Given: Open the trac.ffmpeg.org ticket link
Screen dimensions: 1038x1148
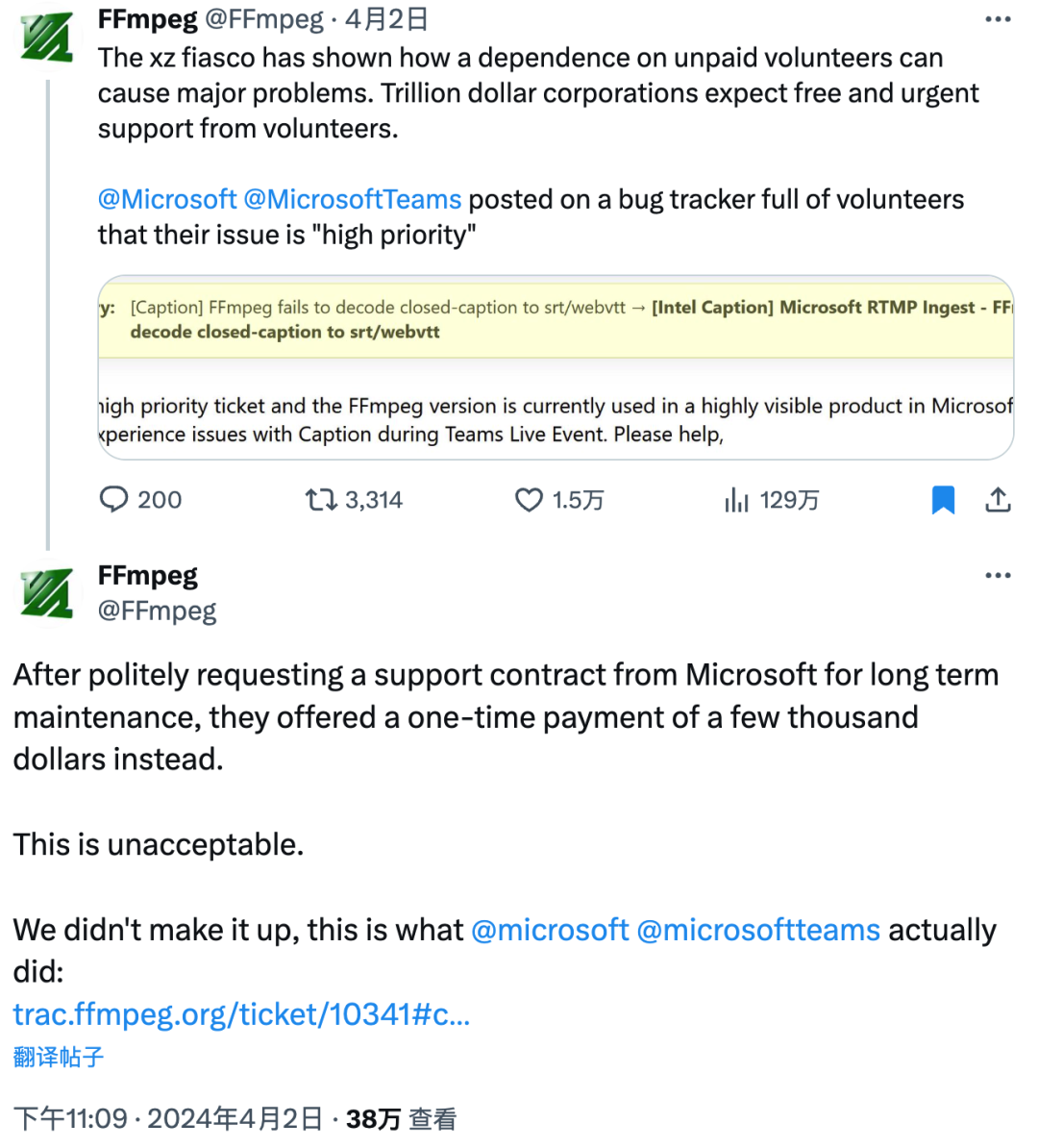Looking at the screenshot, I should point(240,1014).
